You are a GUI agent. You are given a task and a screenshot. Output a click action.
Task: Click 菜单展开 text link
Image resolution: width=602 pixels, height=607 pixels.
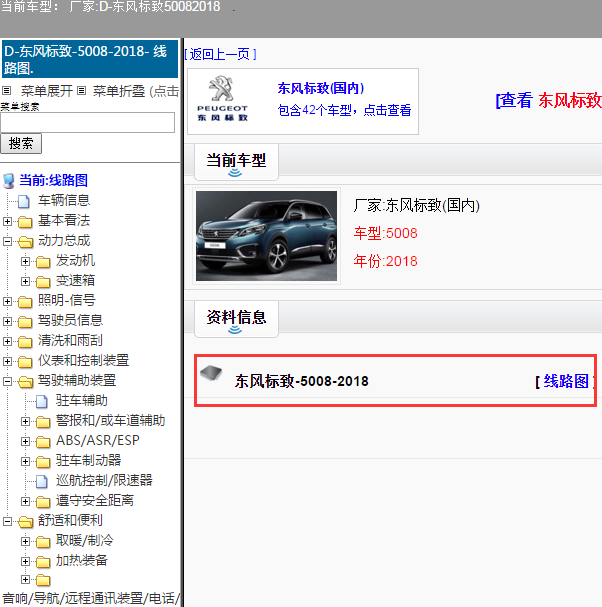[x=47, y=91]
